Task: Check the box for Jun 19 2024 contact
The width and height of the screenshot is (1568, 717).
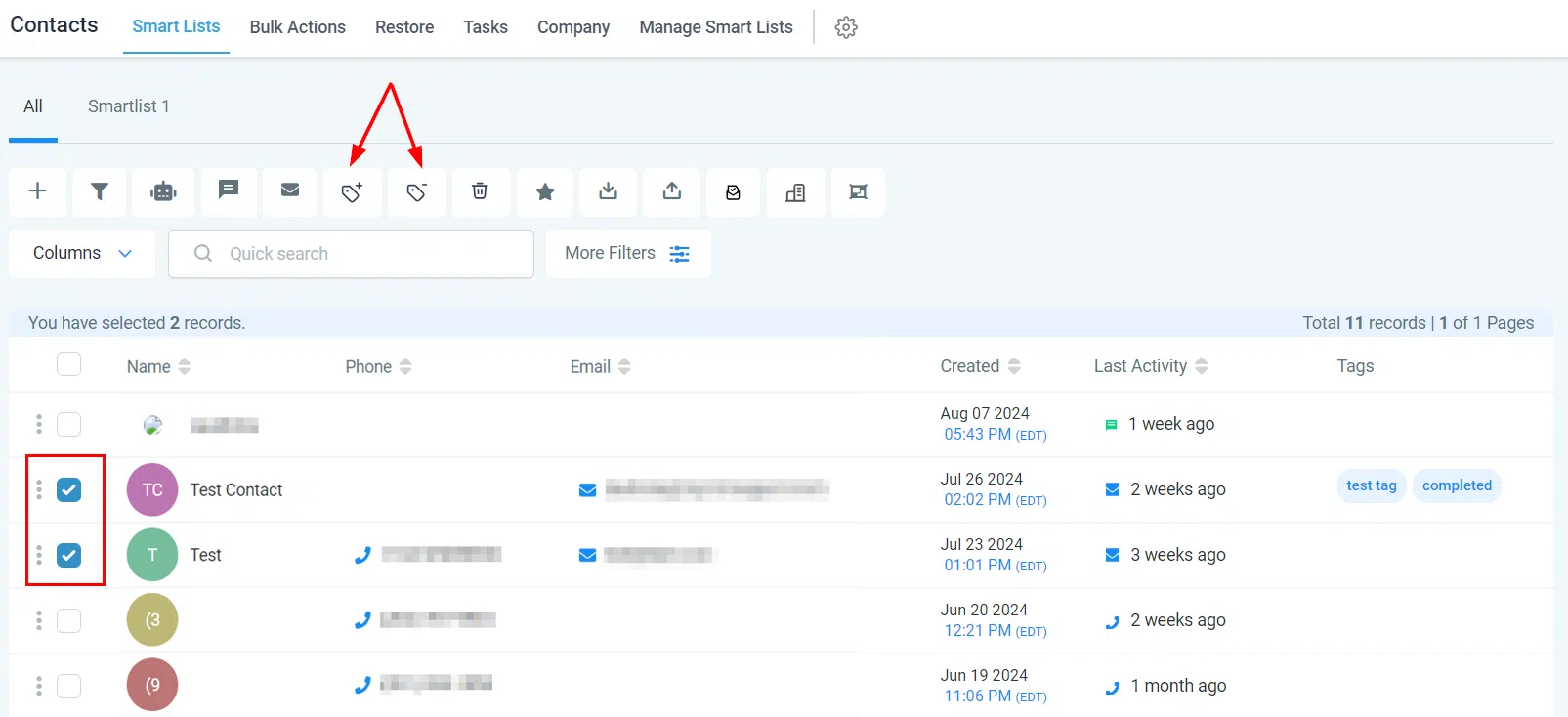Action: (68, 686)
